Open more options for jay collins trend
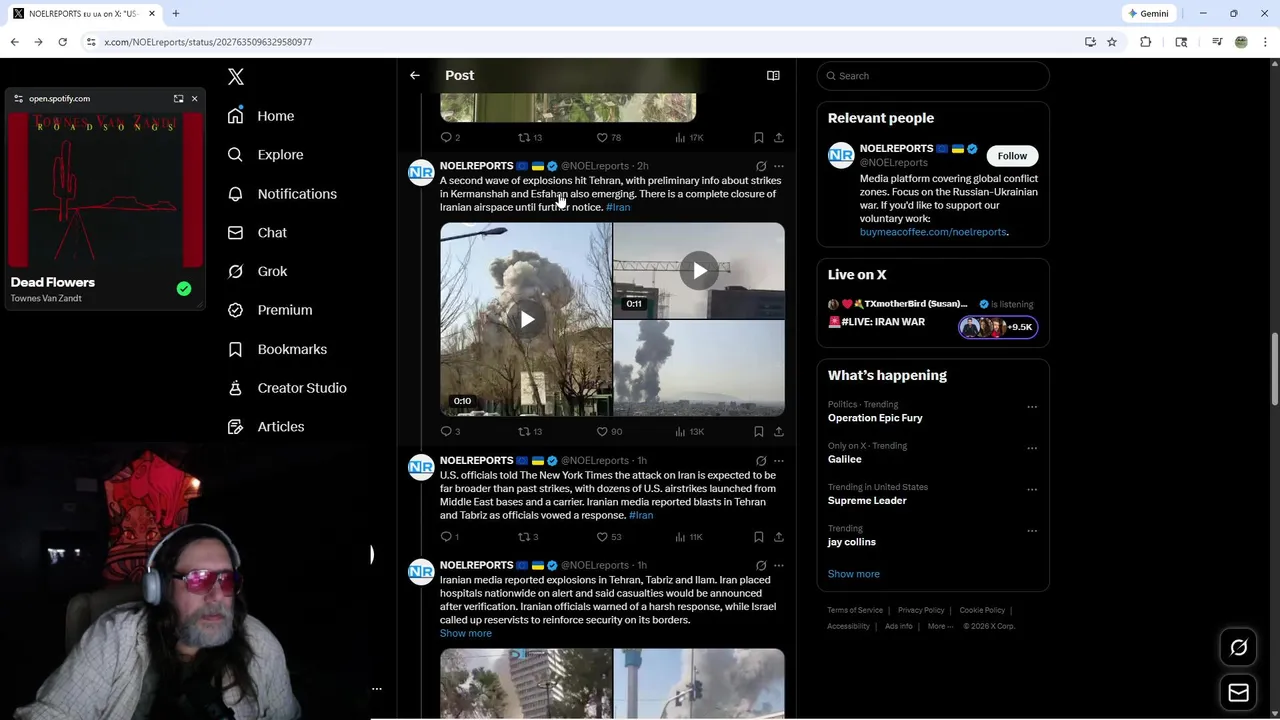 click(x=1032, y=530)
